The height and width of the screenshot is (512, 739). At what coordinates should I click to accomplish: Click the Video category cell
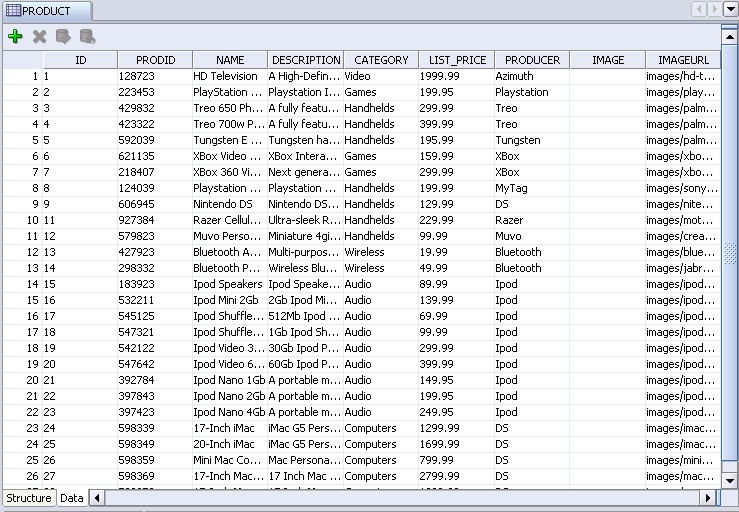(381, 76)
